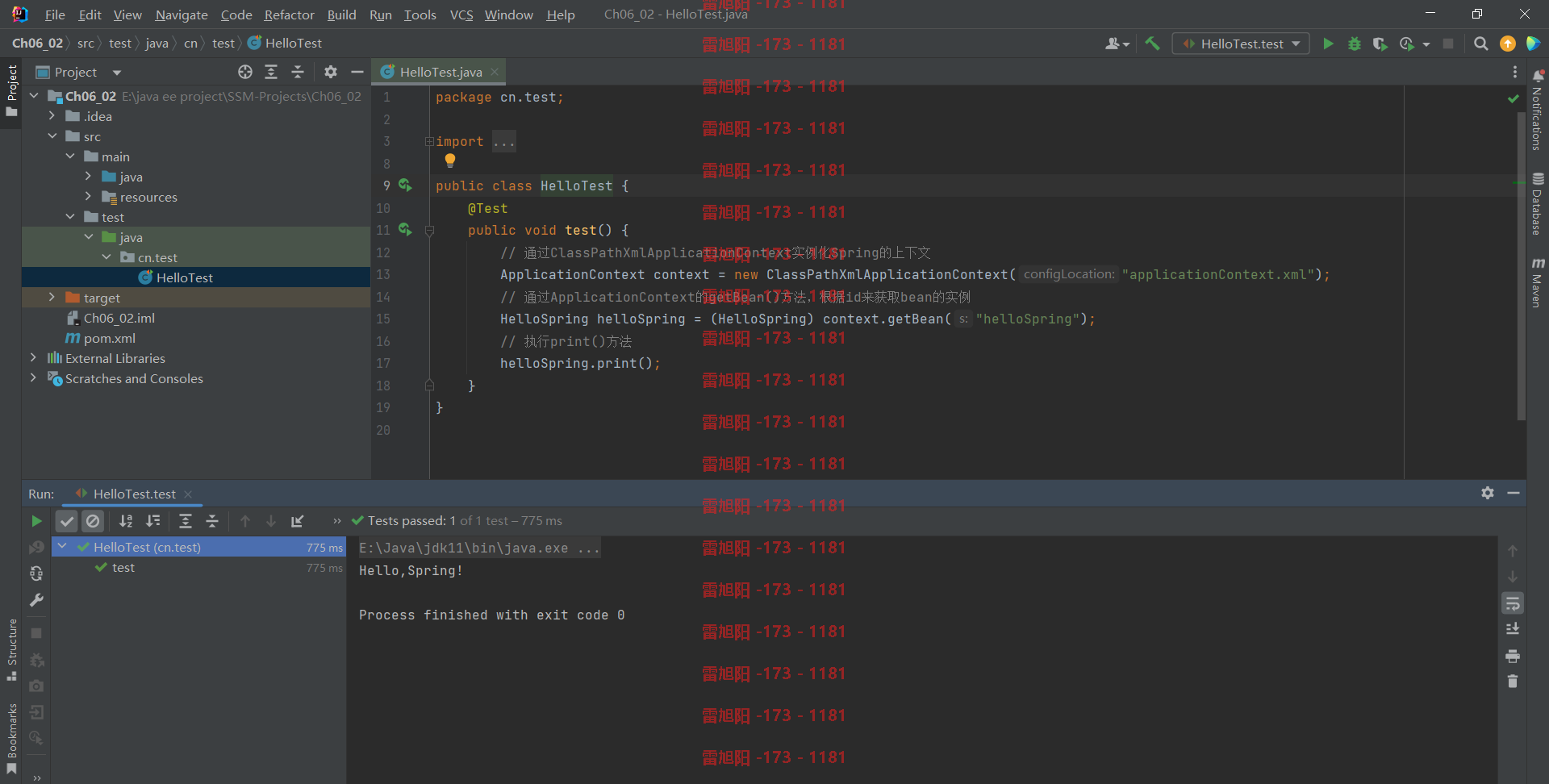
Task: Select the test result row
Action: click(x=198, y=568)
